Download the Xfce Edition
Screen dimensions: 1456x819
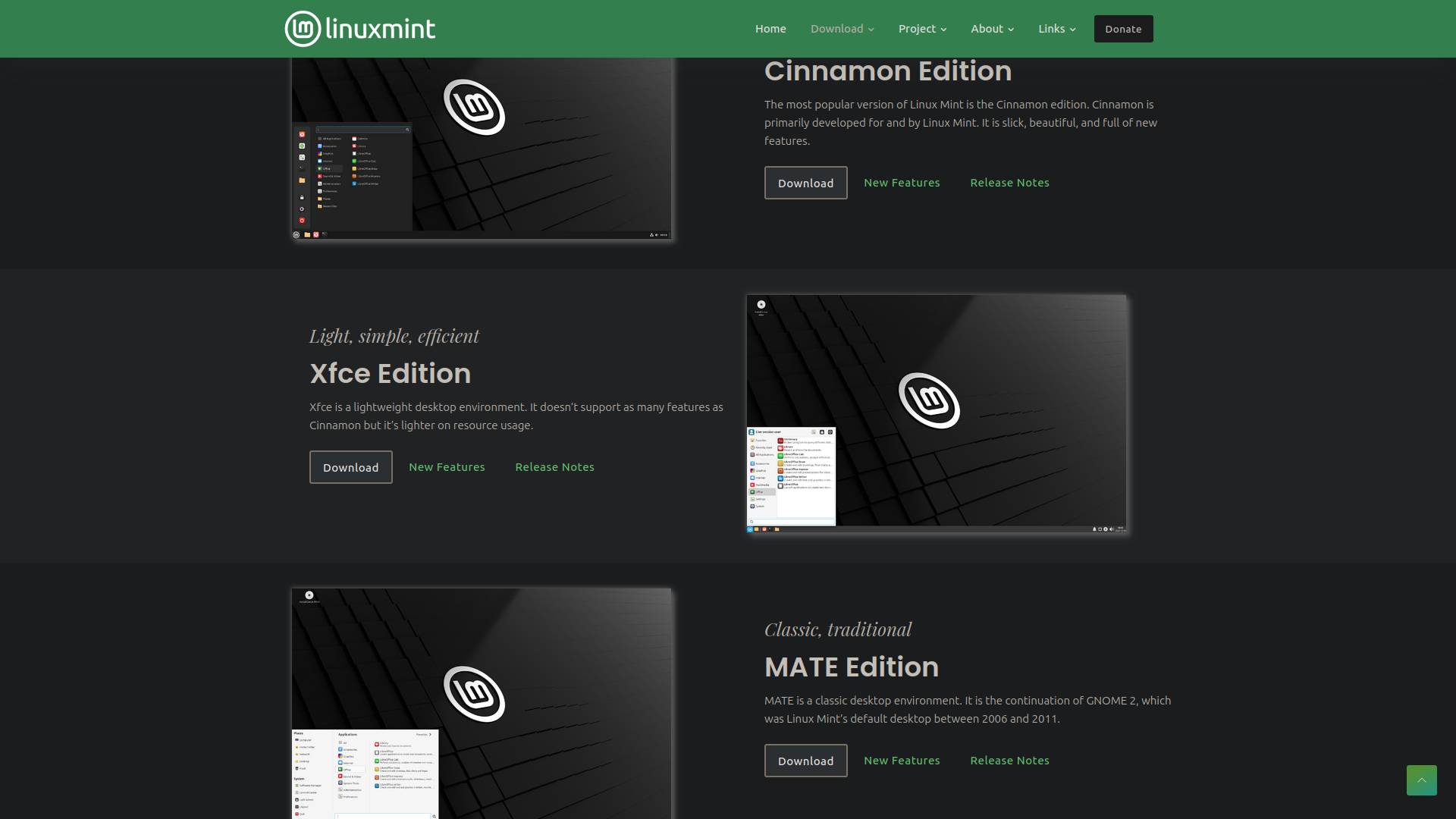pos(350,467)
